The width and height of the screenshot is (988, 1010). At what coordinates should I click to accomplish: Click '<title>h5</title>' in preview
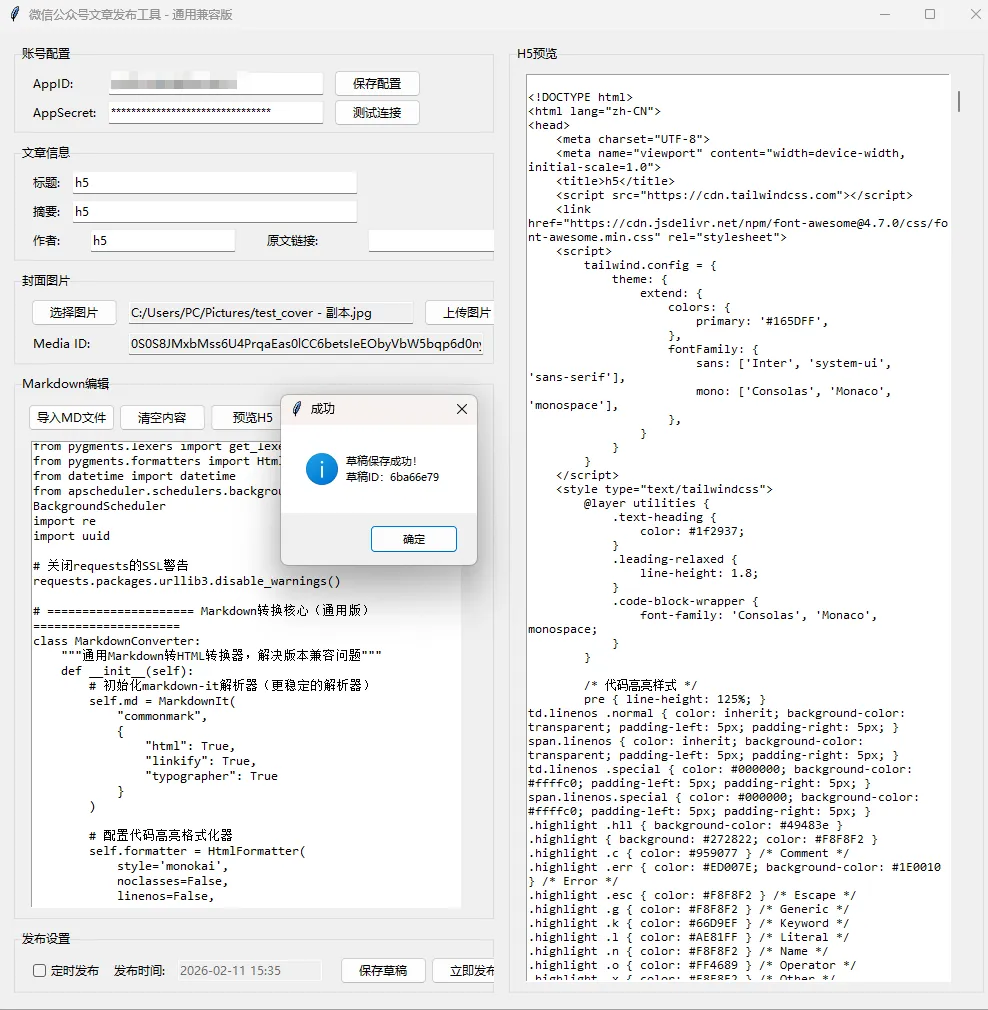click(616, 181)
